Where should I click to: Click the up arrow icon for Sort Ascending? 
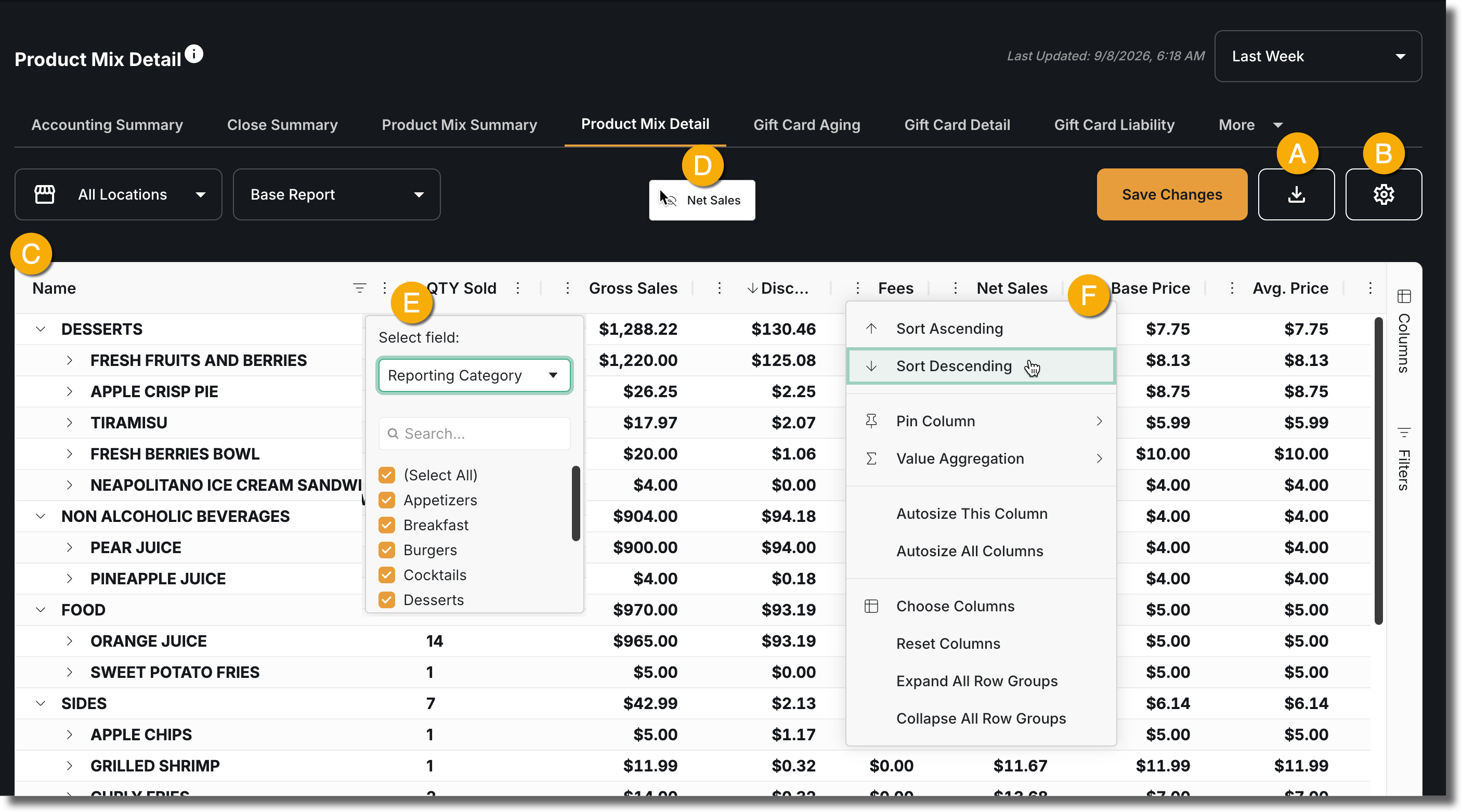click(871, 329)
